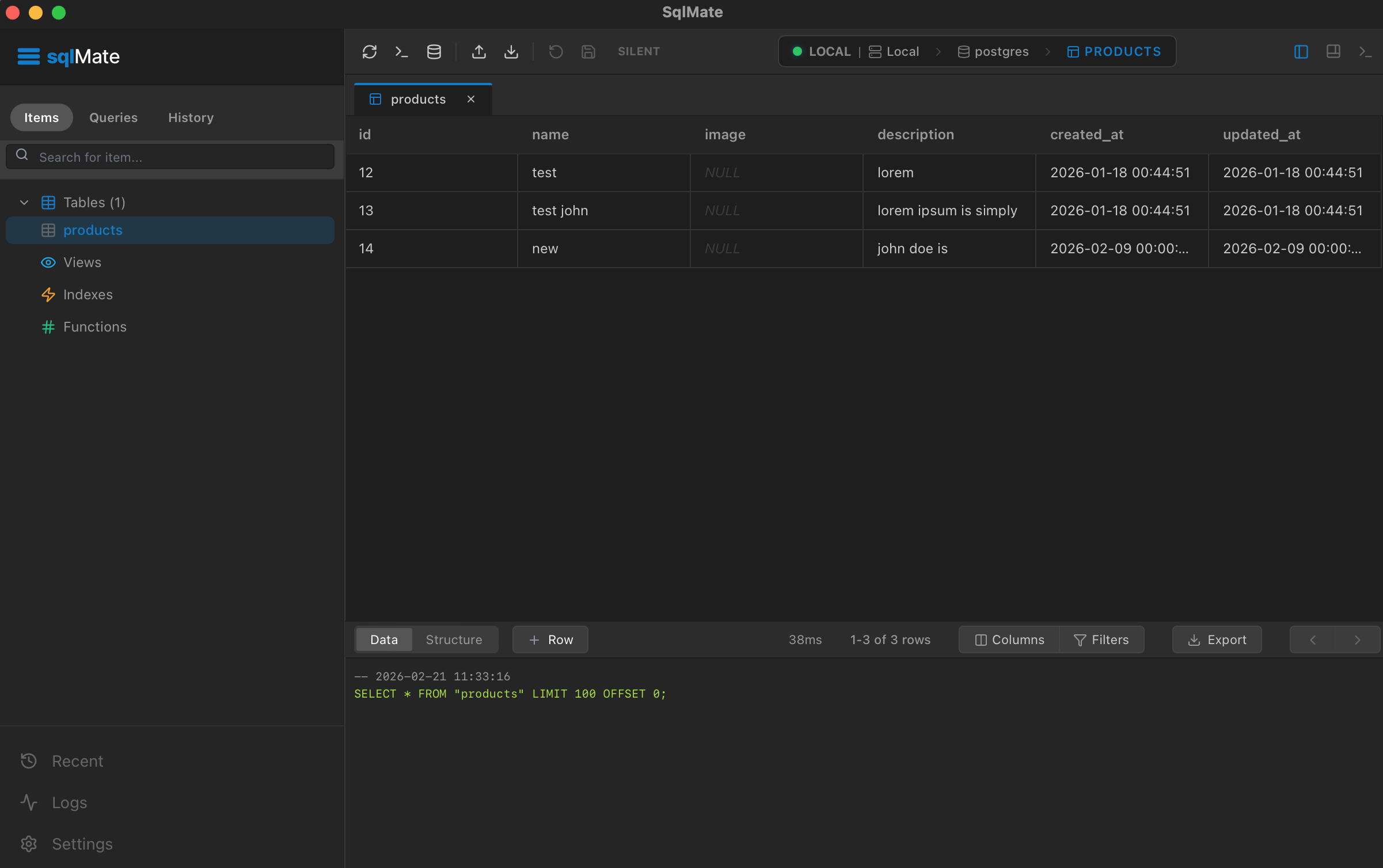Open Functions in the sidebar

click(x=95, y=327)
